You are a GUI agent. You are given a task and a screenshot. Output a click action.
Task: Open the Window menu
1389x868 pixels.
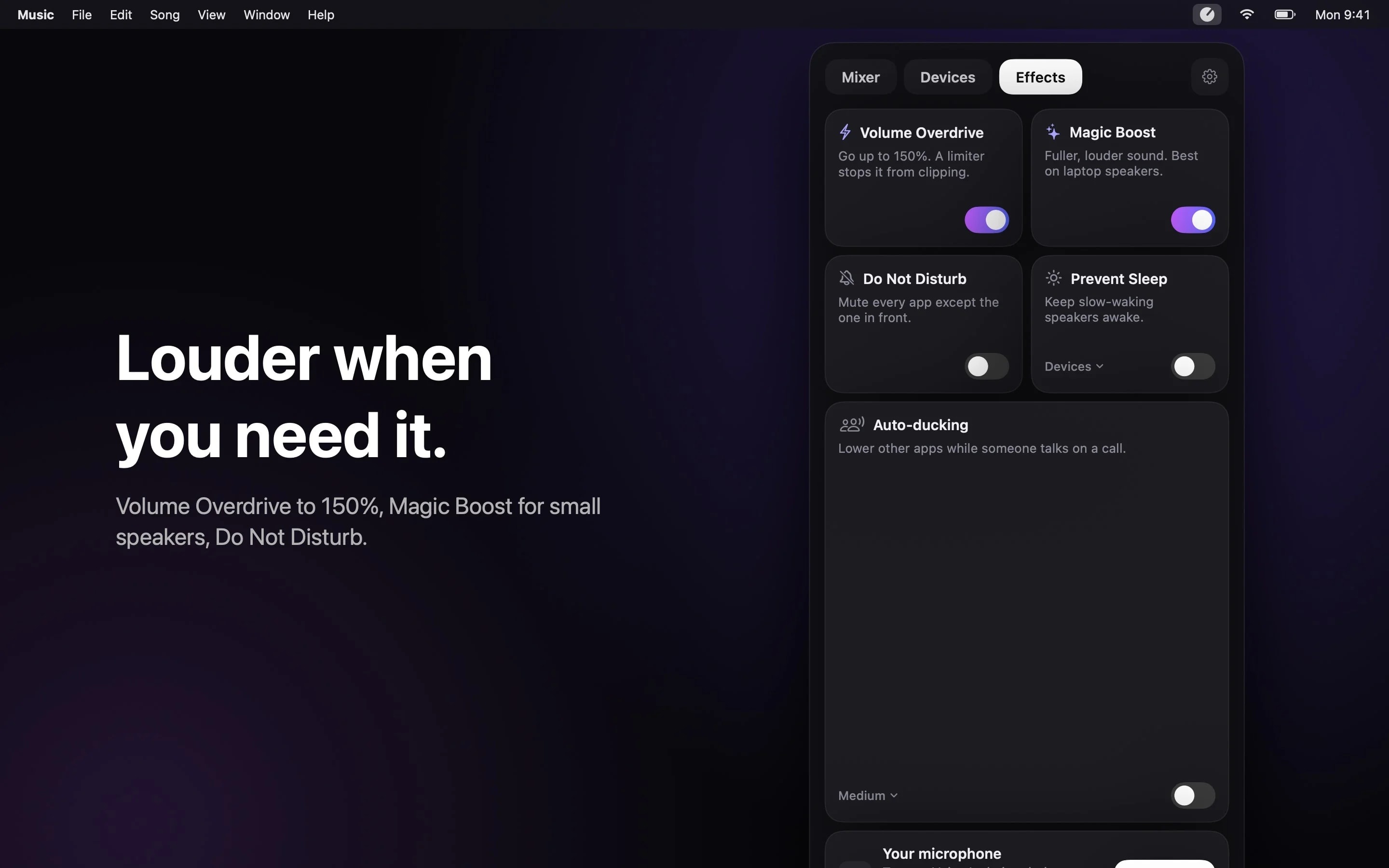click(266, 15)
